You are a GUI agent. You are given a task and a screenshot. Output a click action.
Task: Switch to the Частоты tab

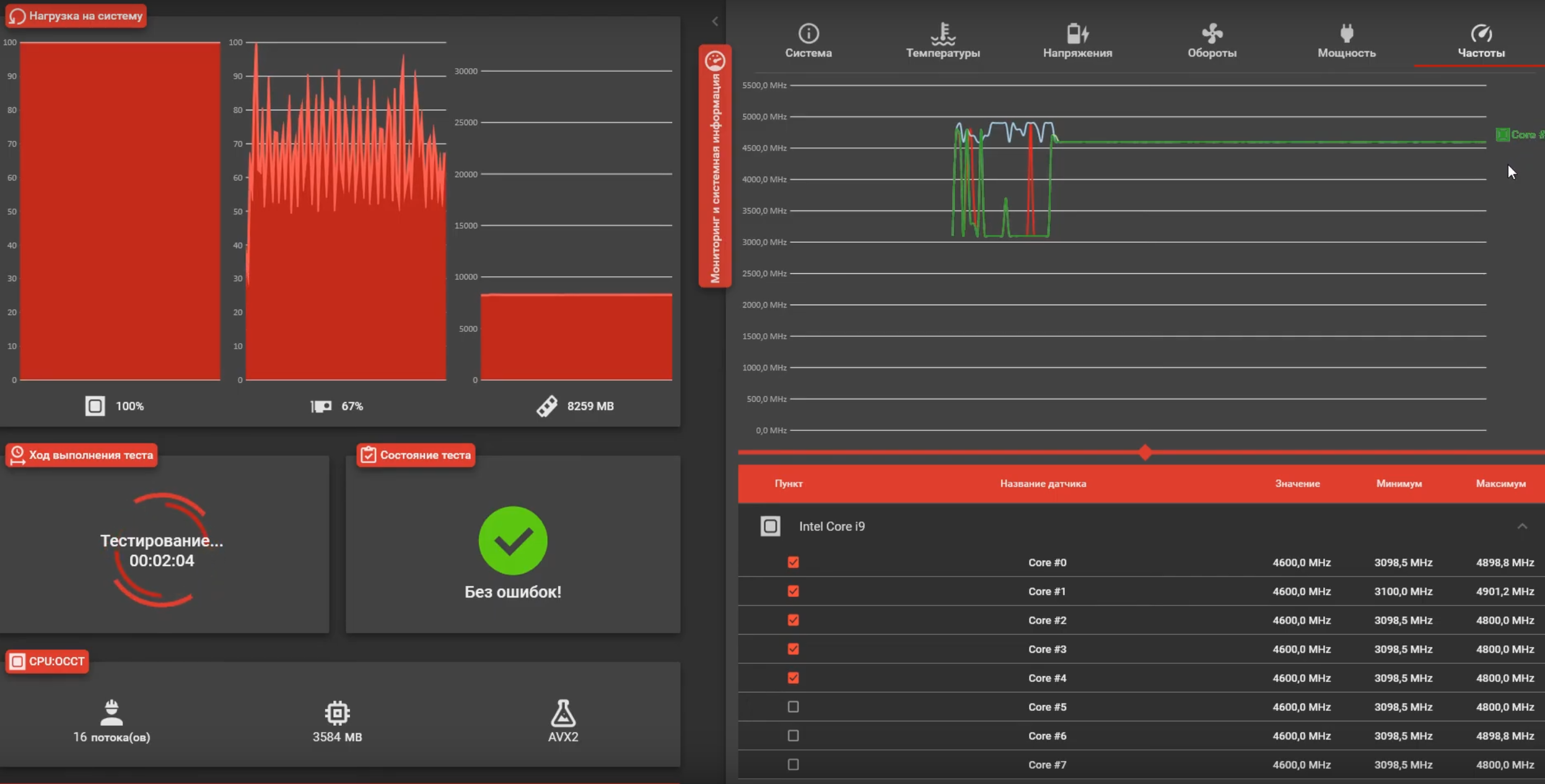pos(1481,41)
